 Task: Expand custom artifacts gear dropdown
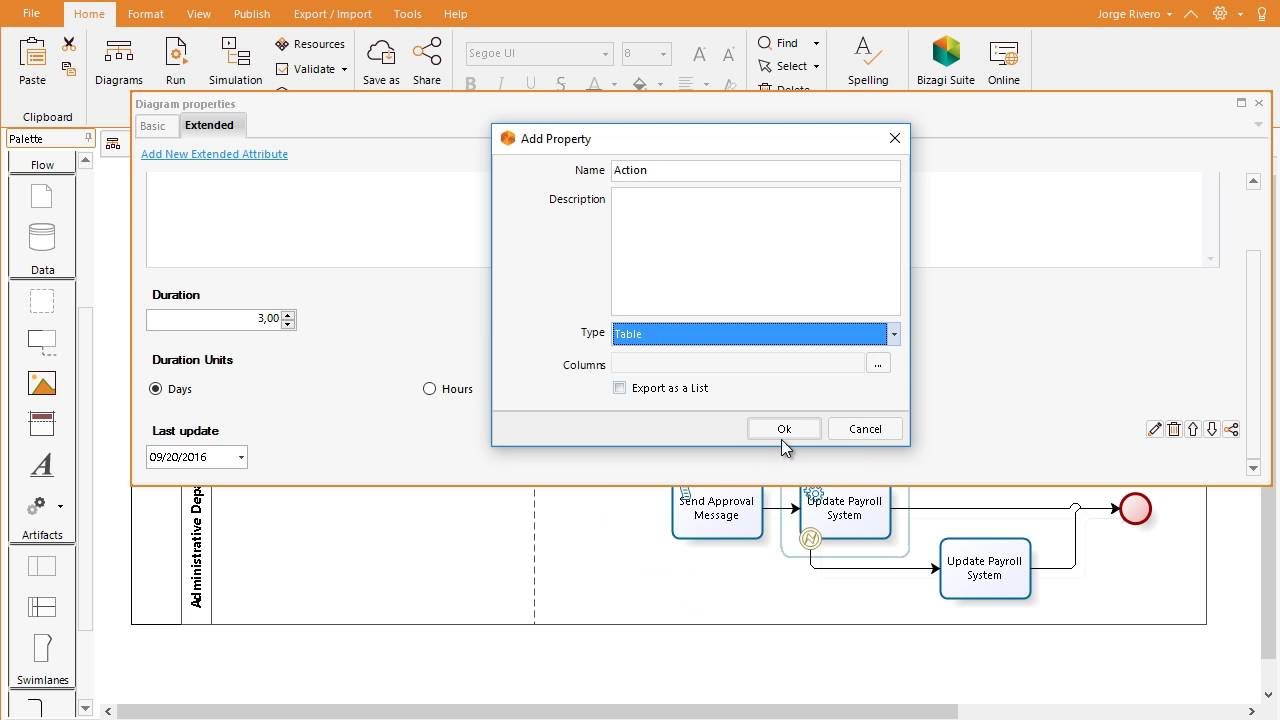tap(60, 506)
